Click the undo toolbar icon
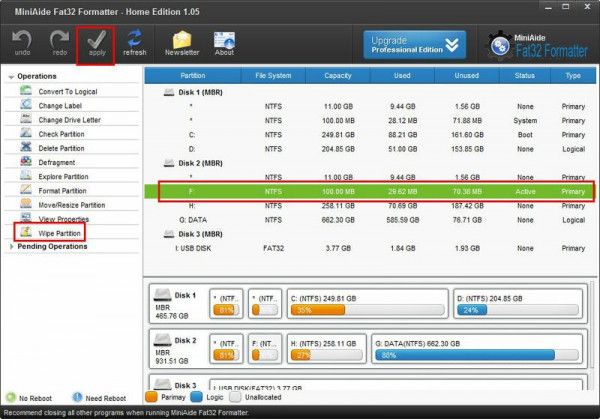This screenshot has width=600, height=419. point(22,42)
